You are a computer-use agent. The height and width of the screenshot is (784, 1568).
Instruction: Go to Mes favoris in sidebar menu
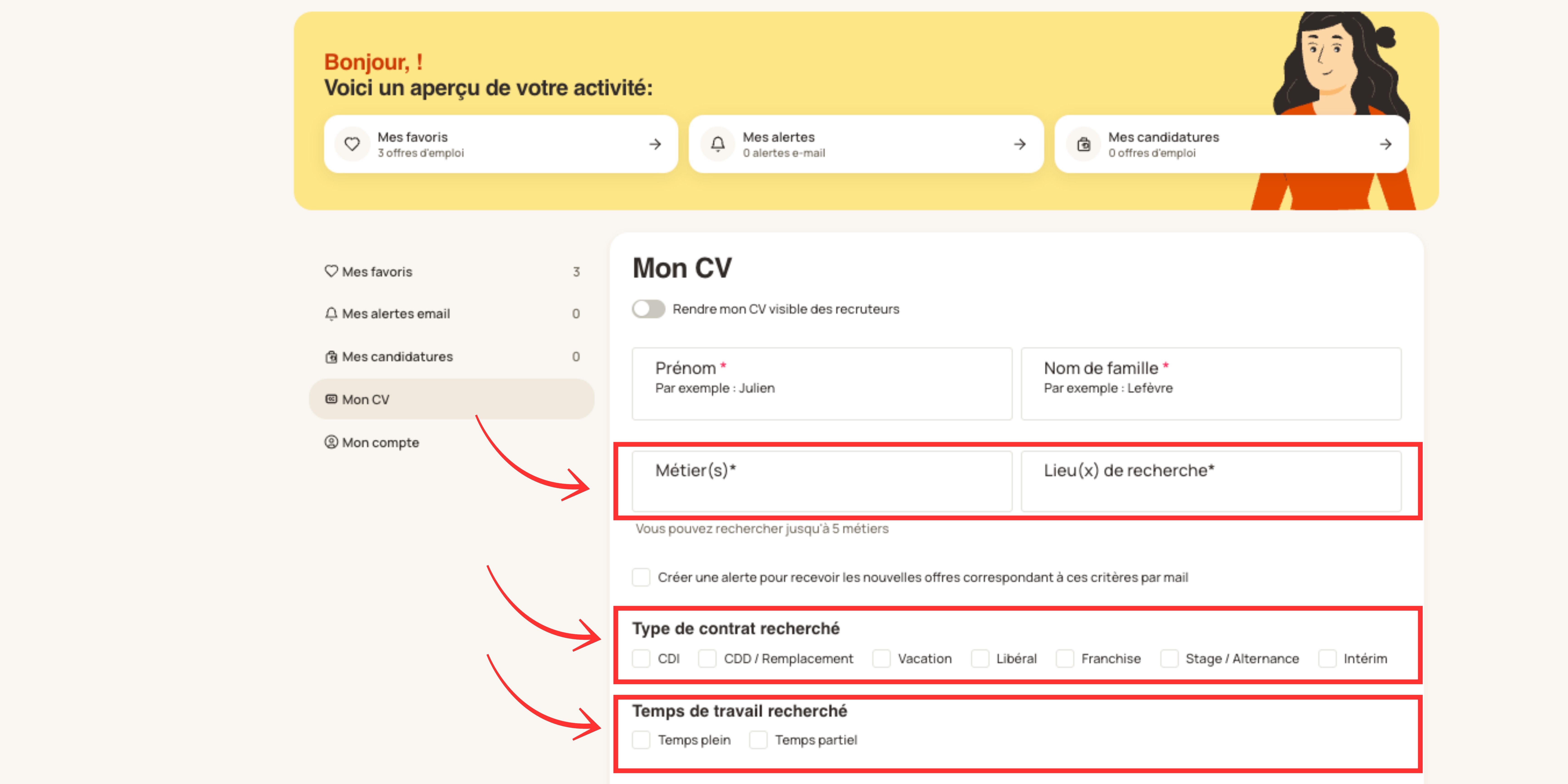pyautogui.click(x=452, y=272)
